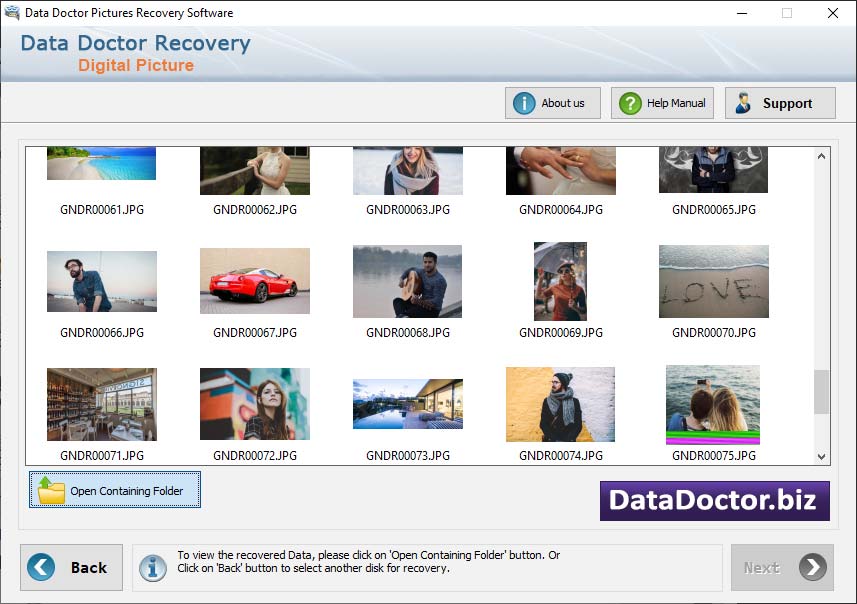The height and width of the screenshot is (604, 857).
Task: Click the info icon beside the recovery instructions
Action: coord(153,568)
